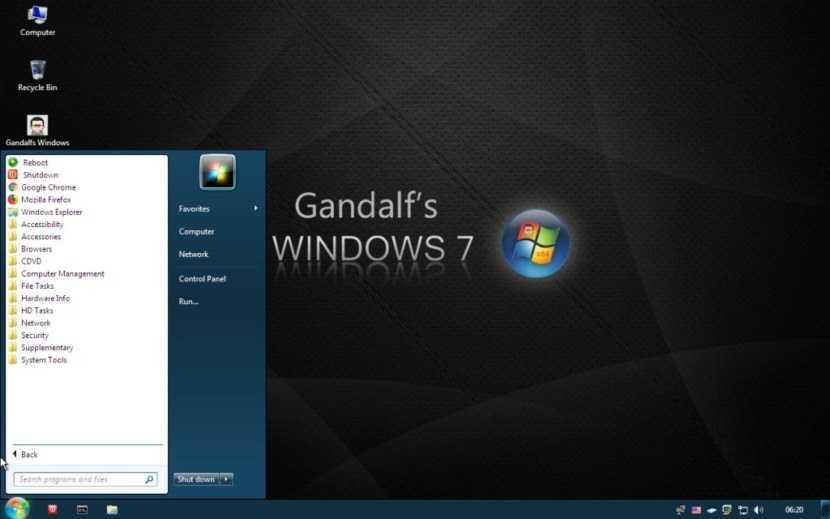Open the Shut down options arrow

pos(227,479)
